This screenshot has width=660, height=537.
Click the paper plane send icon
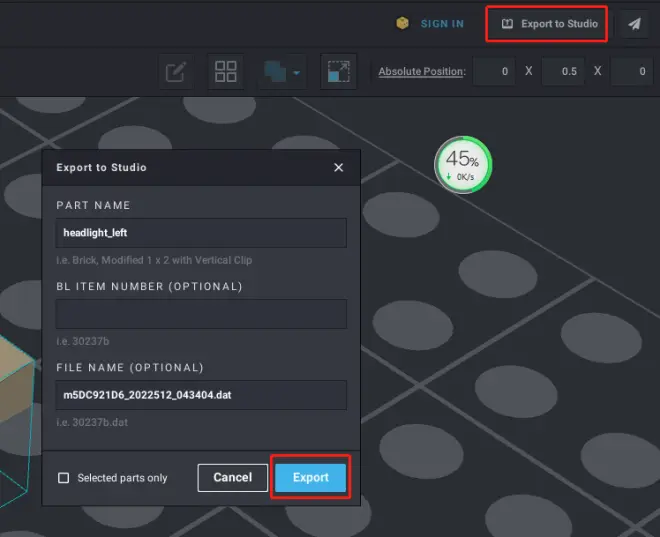coord(635,24)
